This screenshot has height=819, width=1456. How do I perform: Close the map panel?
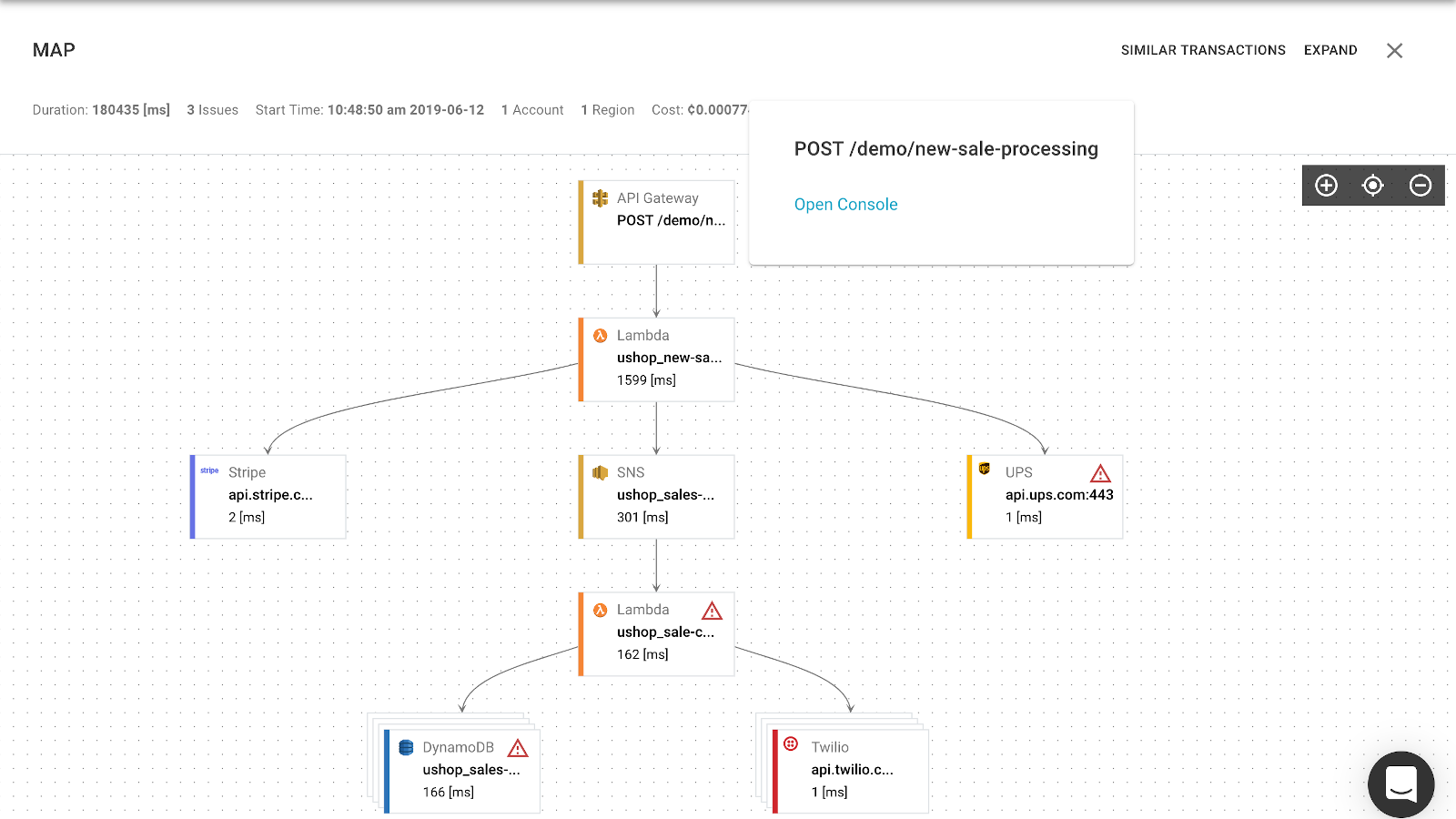1394,51
